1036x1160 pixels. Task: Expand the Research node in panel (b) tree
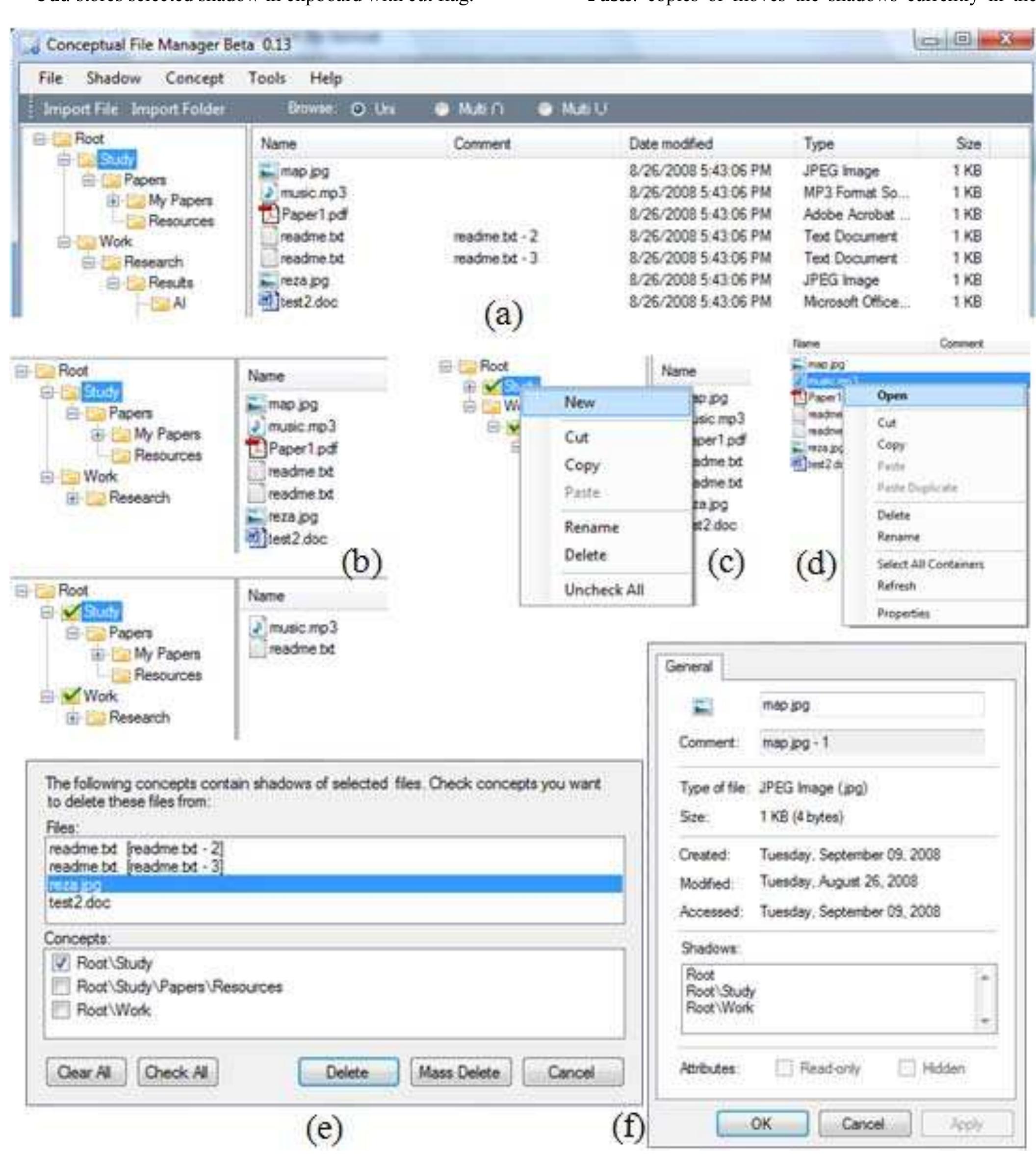pos(72,498)
